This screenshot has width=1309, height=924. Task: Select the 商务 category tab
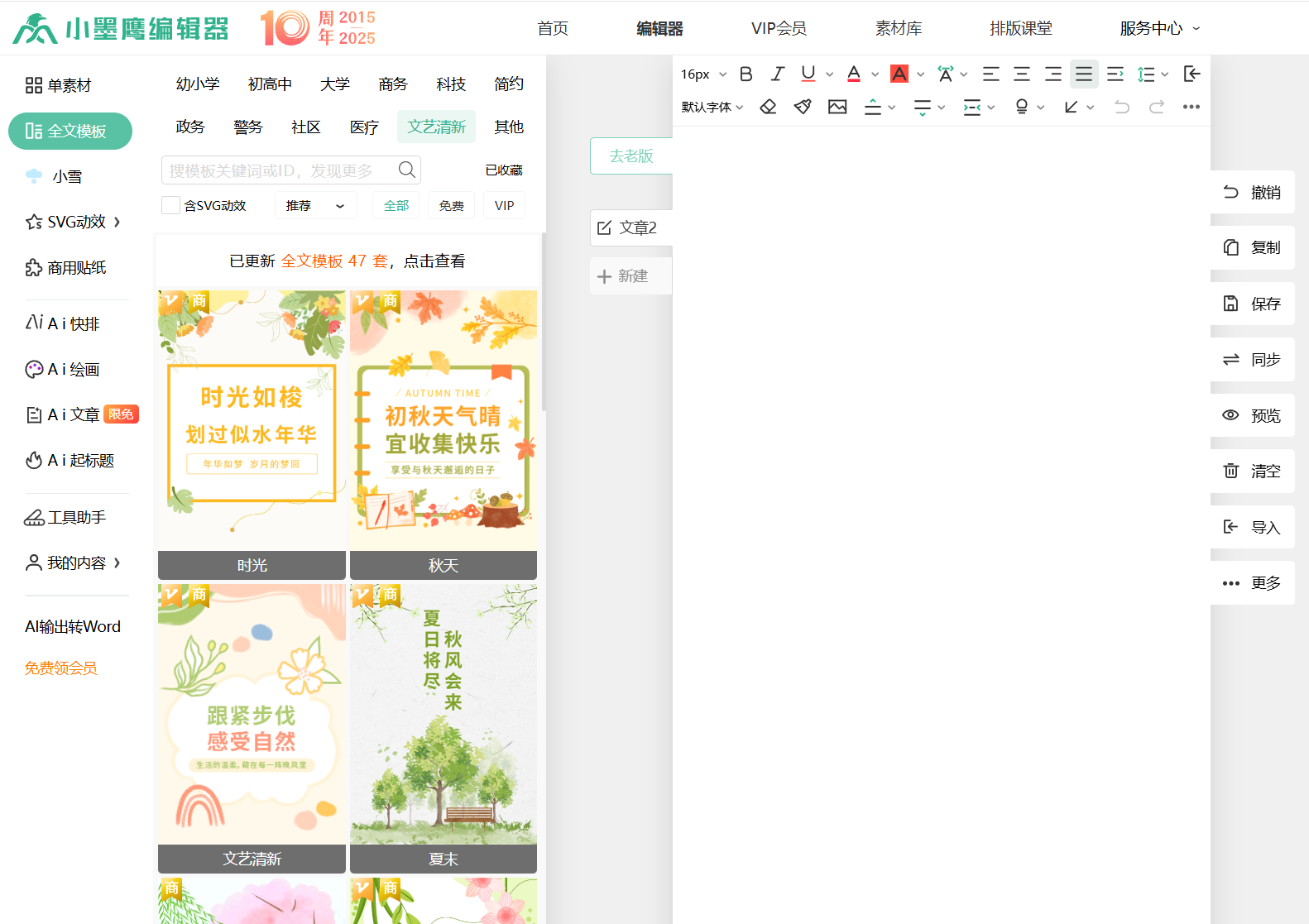tap(393, 84)
